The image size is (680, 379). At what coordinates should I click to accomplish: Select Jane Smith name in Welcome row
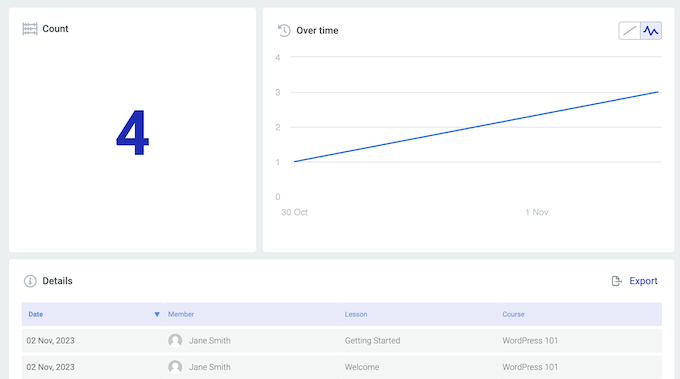coord(209,367)
